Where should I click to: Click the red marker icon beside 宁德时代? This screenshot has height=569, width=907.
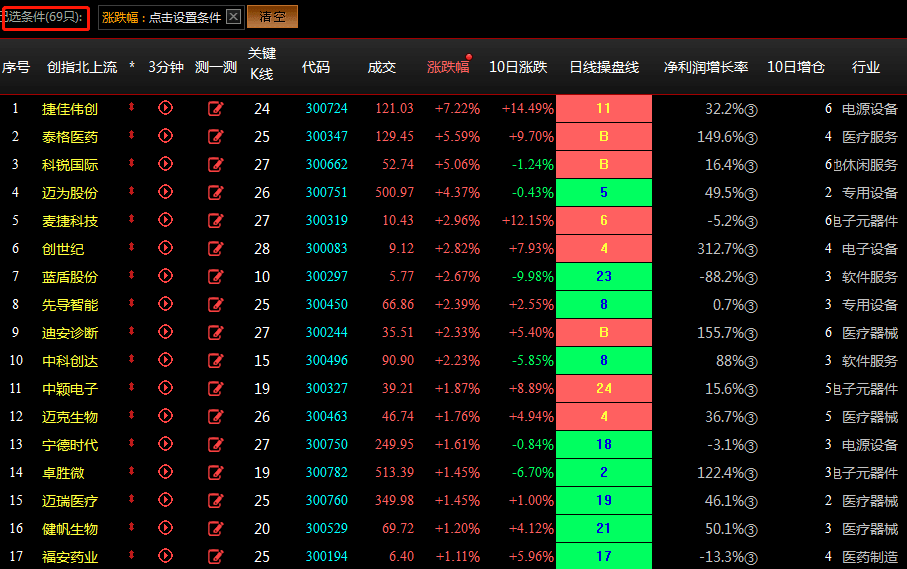[131, 443]
